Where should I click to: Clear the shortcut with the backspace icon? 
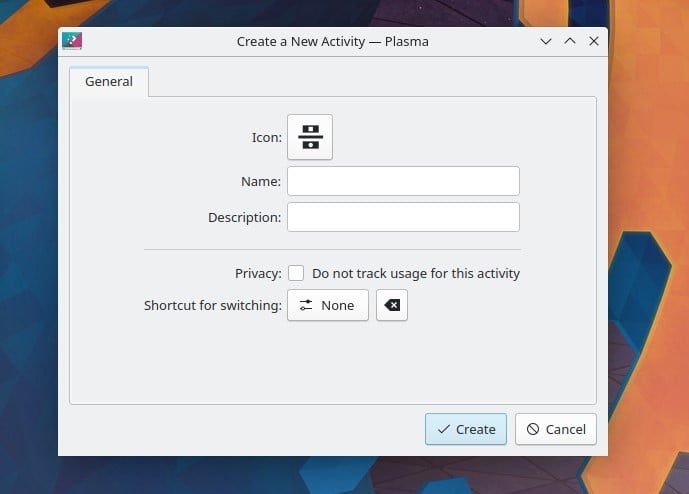pos(392,305)
